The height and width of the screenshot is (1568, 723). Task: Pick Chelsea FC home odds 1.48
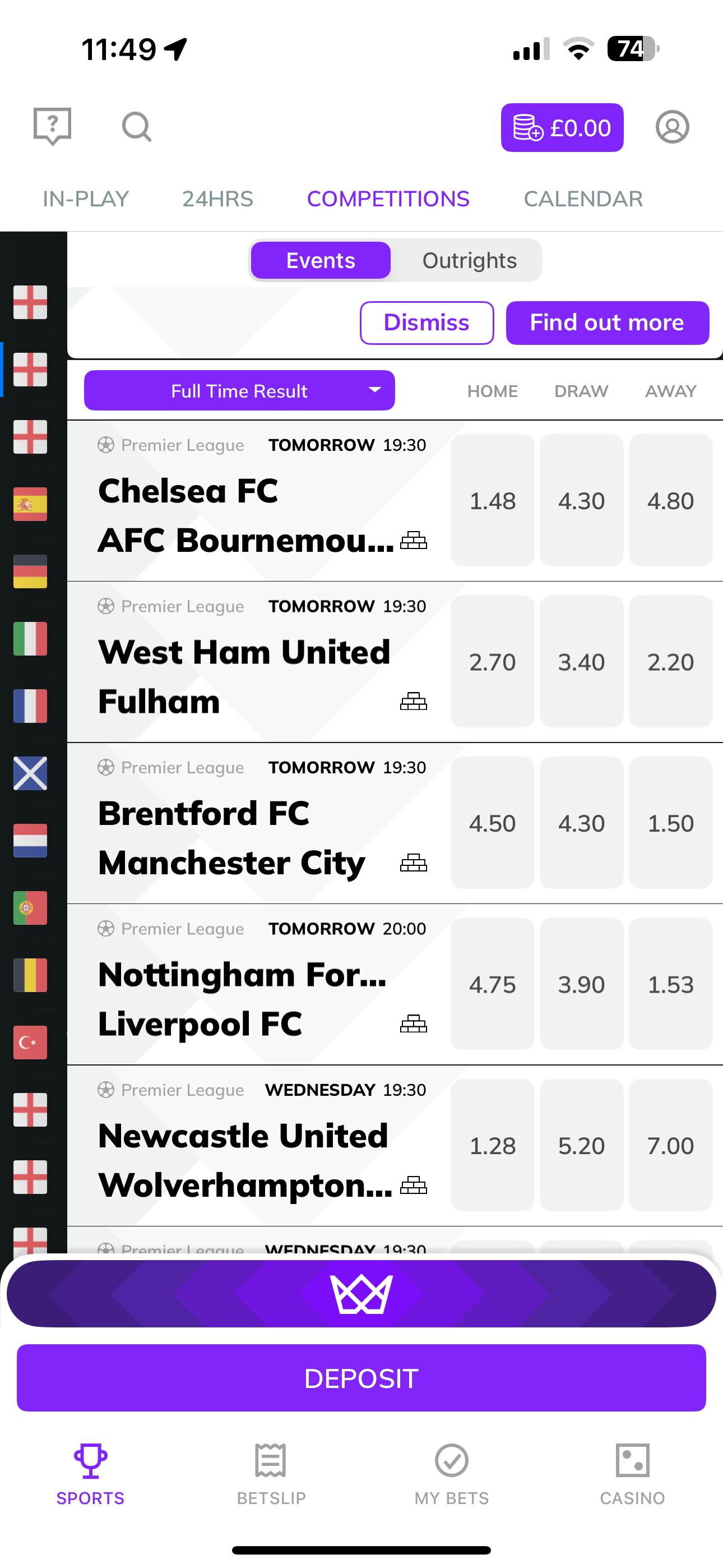click(492, 500)
